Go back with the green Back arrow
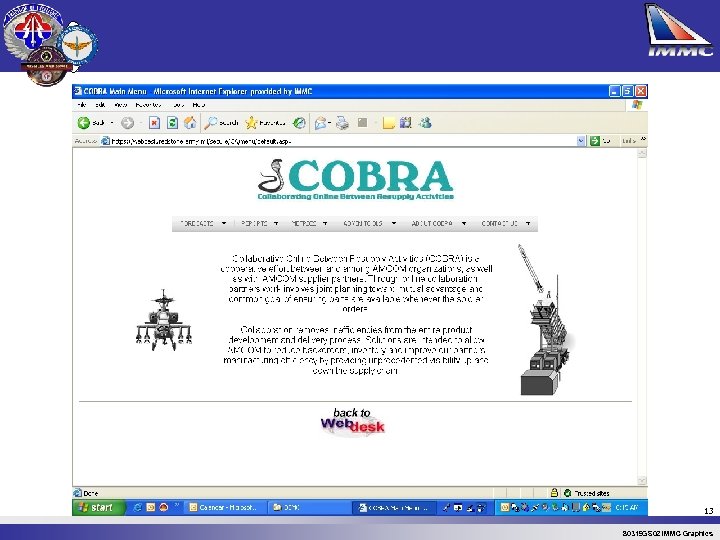720x540 pixels. click(84, 123)
